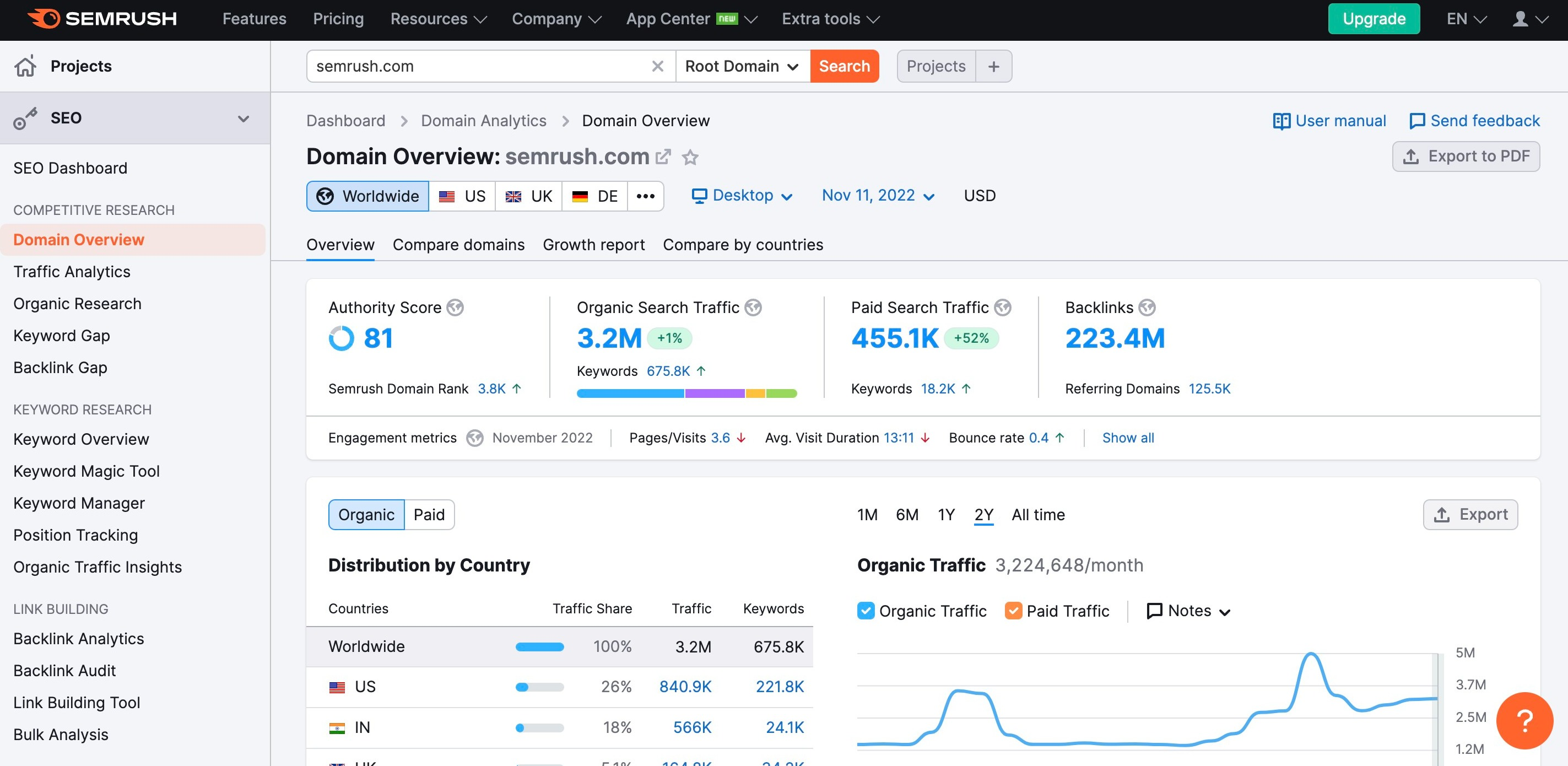Switch region to US
The width and height of the screenshot is (1568, 766).
click(462, 196)
